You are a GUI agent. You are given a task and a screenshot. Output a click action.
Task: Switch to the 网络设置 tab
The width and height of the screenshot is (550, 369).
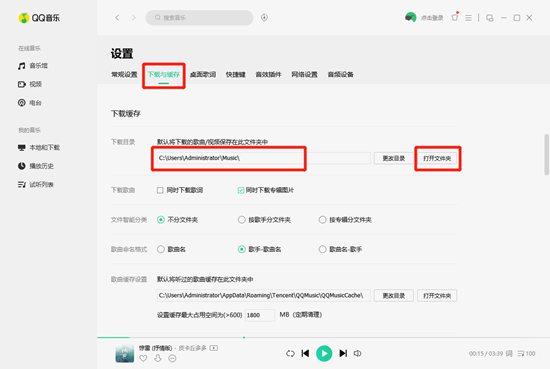[304, 74]
